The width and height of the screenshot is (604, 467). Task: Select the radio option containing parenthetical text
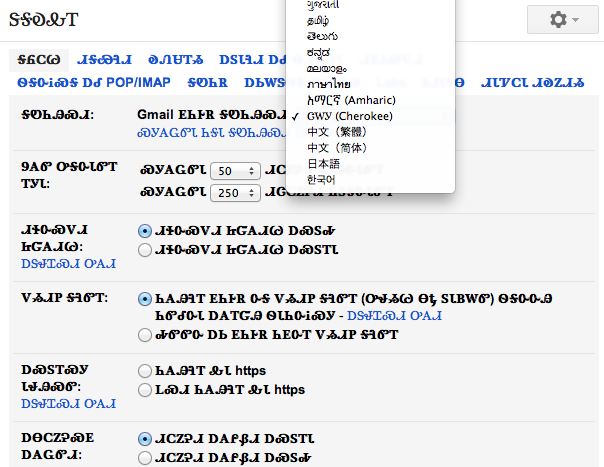(x=147, y=298)
